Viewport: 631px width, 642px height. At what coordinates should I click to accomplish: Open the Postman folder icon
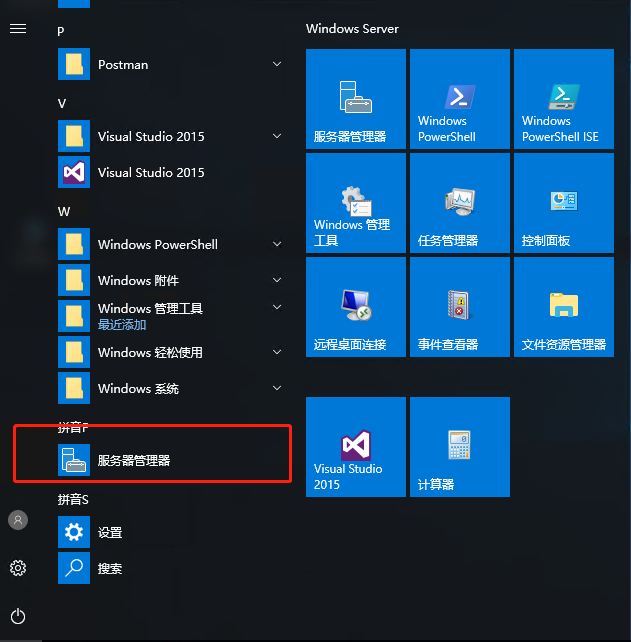tap(74, 64)
